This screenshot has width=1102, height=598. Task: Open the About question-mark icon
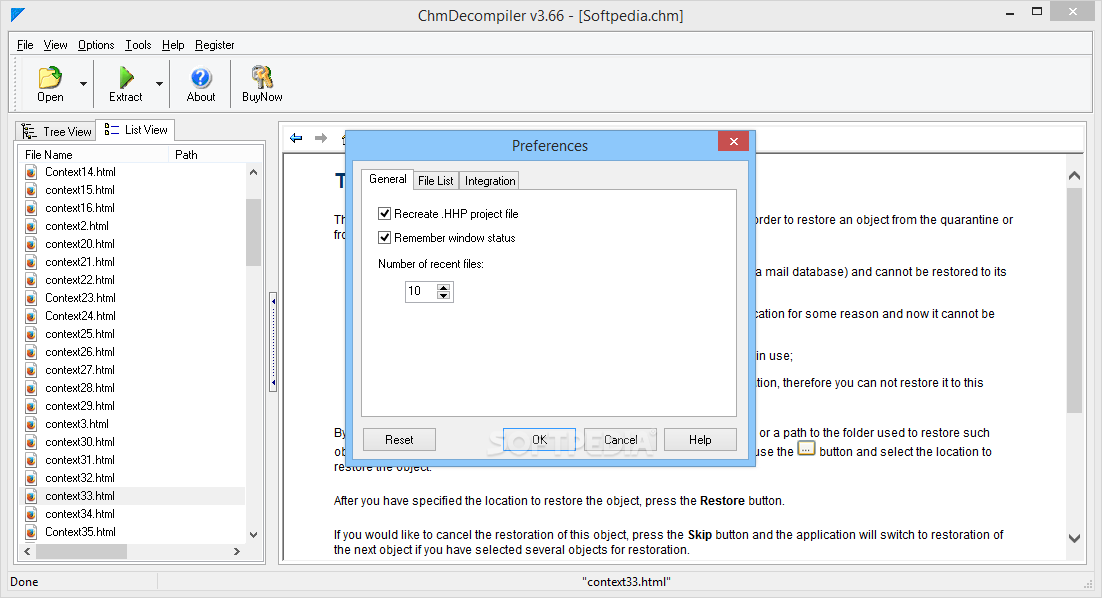[201, 77]
